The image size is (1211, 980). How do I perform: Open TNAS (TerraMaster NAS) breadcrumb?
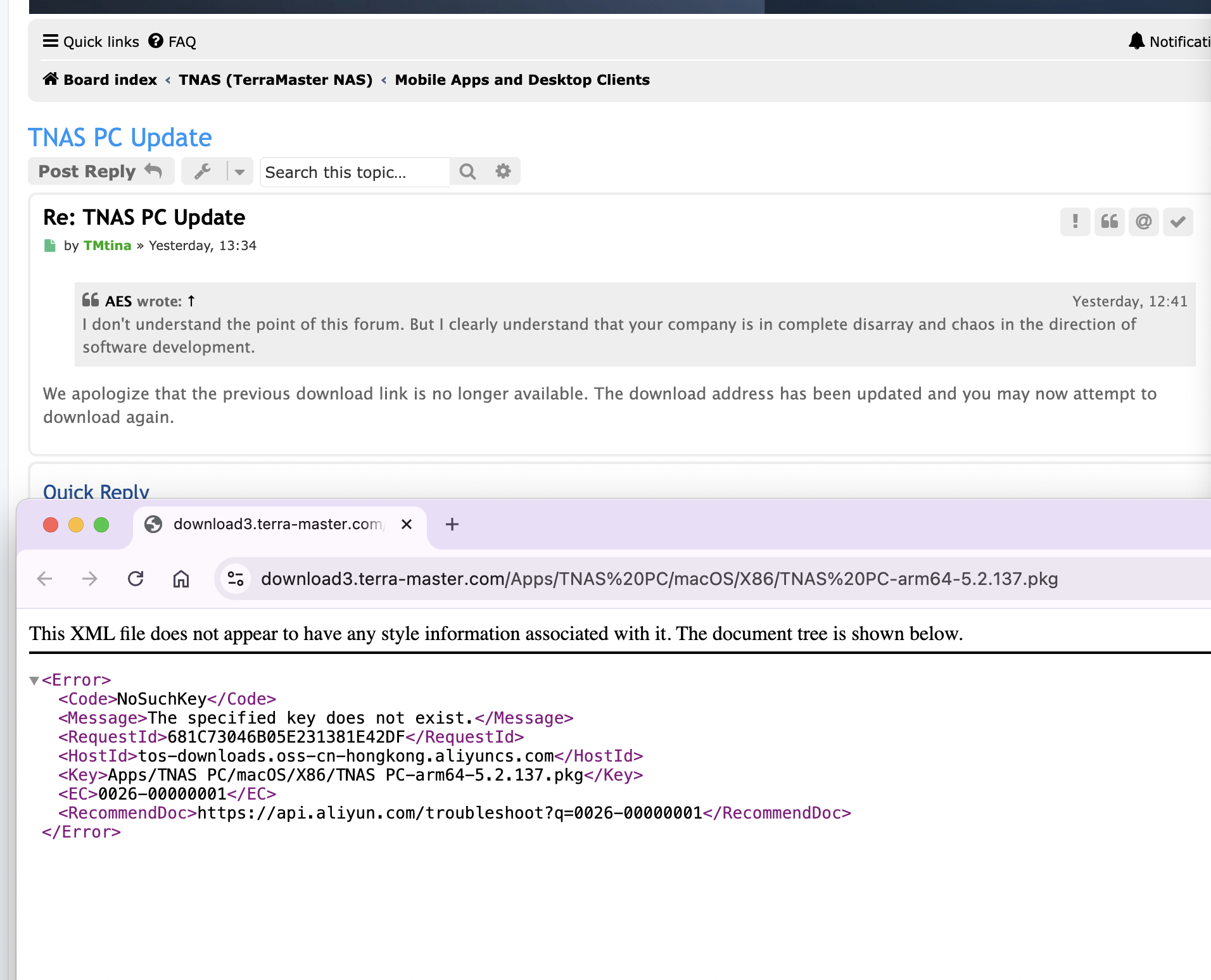(276, 80)
